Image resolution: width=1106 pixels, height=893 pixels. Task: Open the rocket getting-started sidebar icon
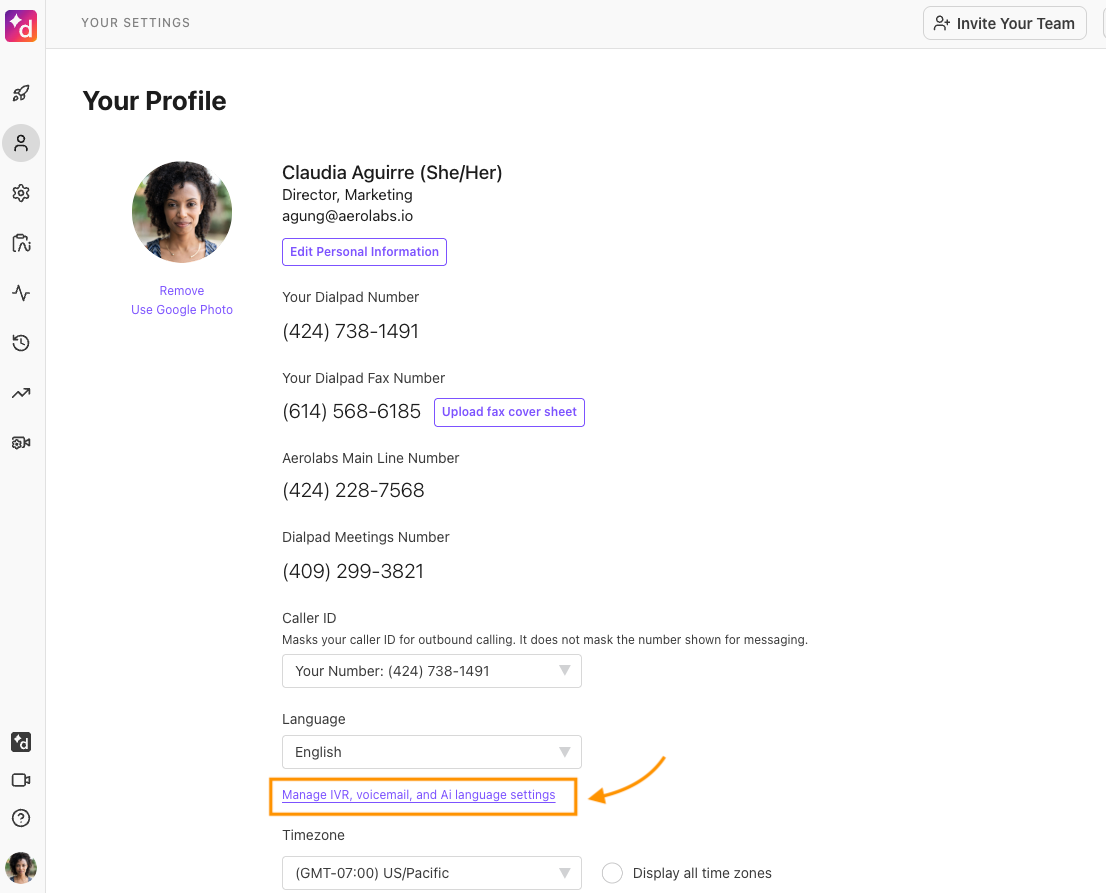tap(21, 93)
